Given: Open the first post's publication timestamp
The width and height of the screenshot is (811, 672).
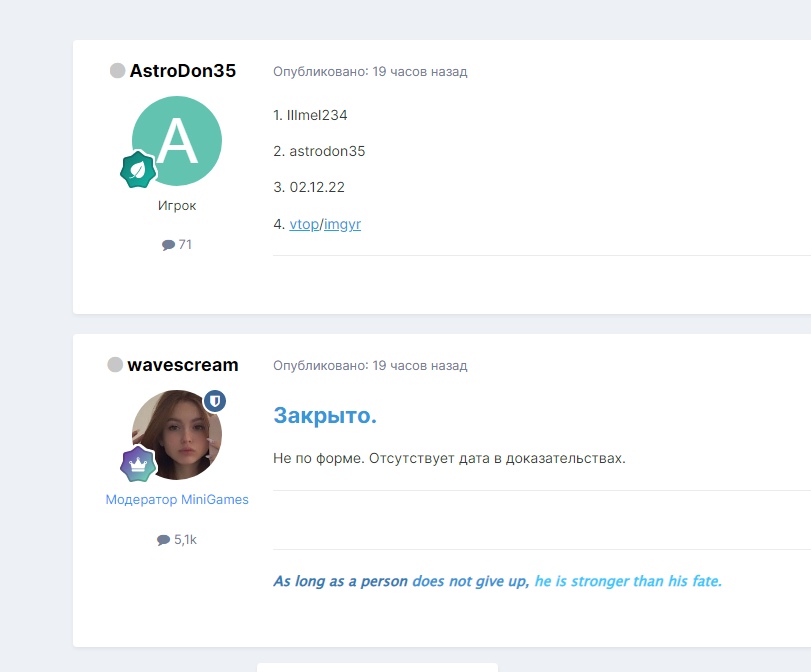Looking at the screenshot, I should [370, 72].
